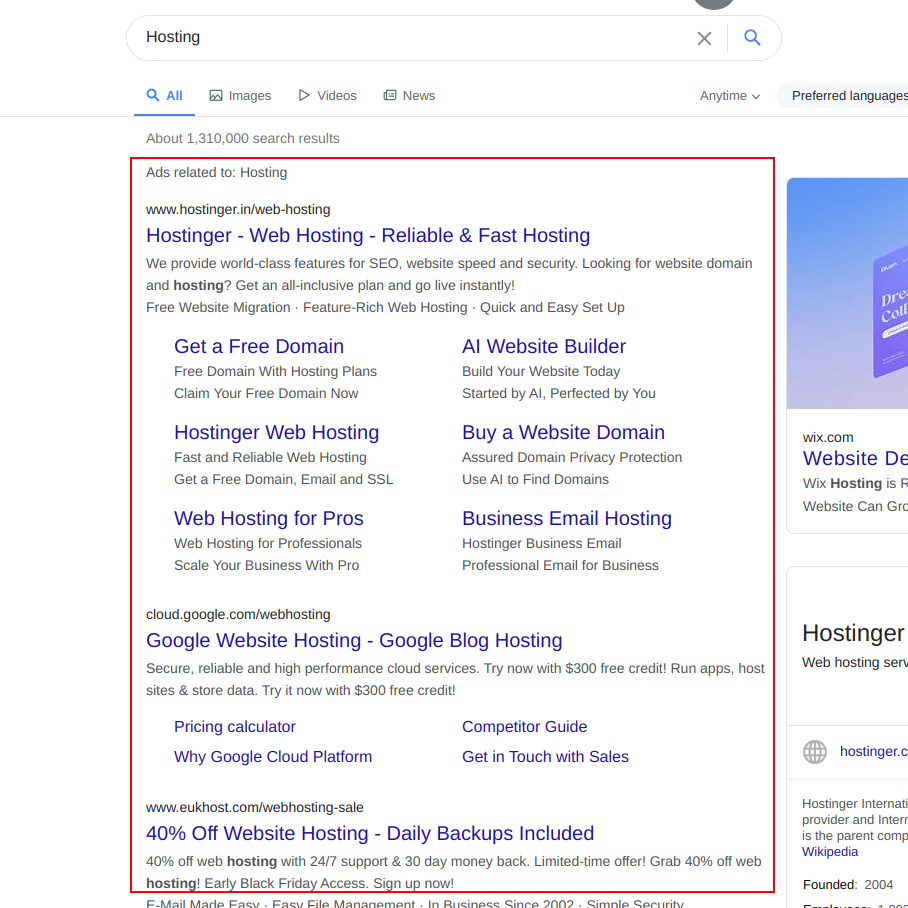Click www.hostinger.in/web-hosting URL text
Image resolution: width=908 pixels, height=908 pixels.
(238, 210)
